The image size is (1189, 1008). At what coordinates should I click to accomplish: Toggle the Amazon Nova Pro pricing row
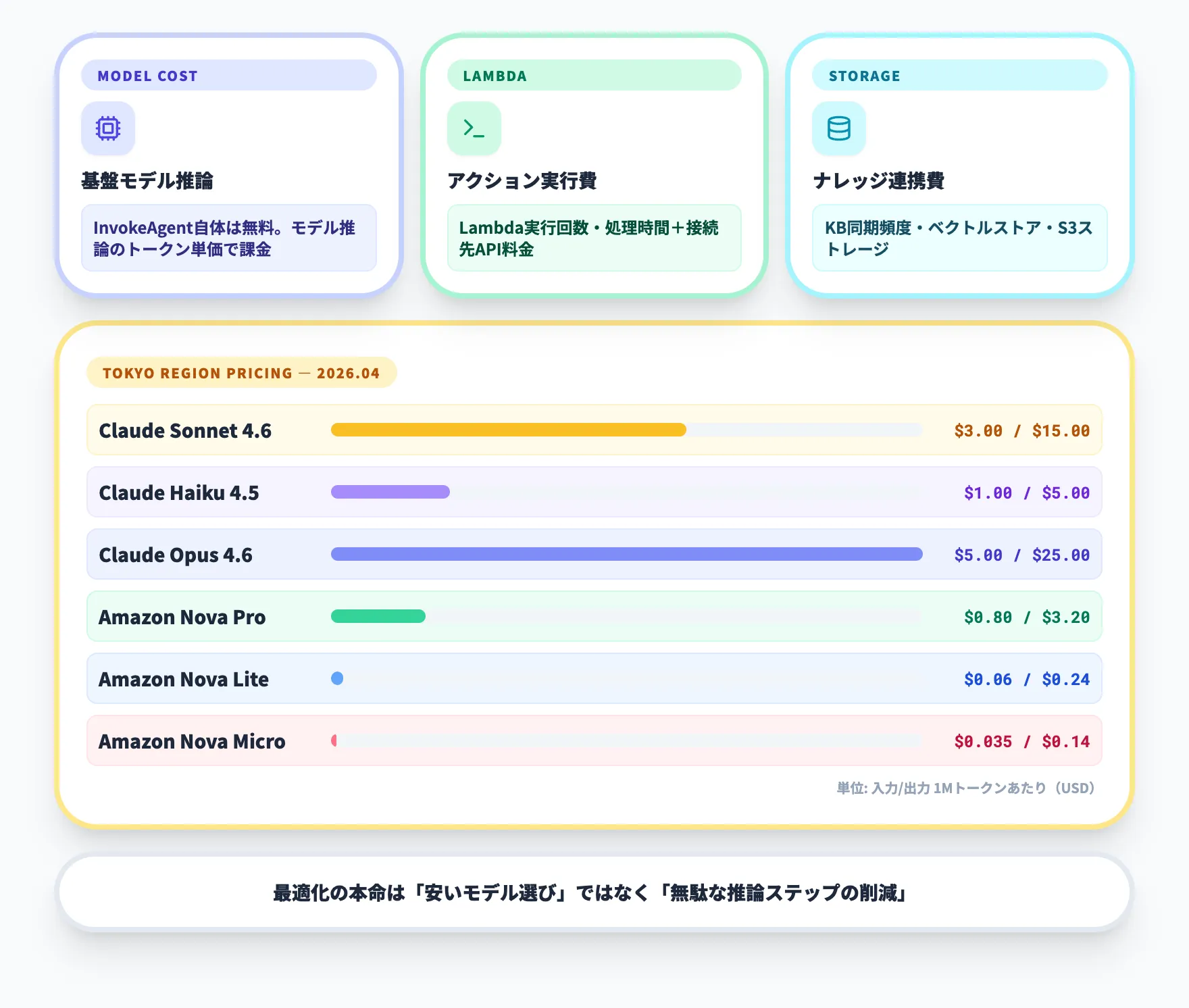[x=594, y=617]
